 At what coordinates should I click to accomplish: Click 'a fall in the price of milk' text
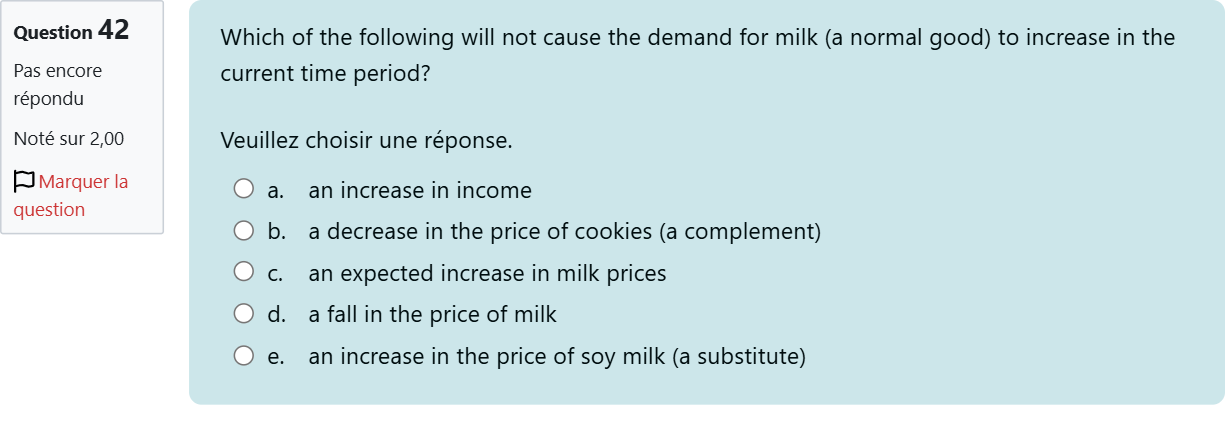[x=432, y=315]
